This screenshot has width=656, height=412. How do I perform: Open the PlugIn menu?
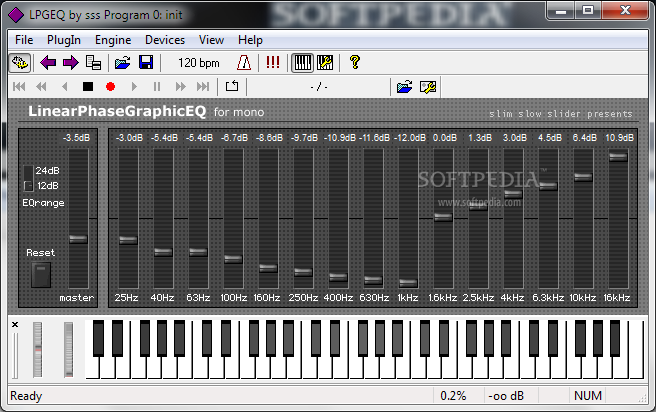64,40
